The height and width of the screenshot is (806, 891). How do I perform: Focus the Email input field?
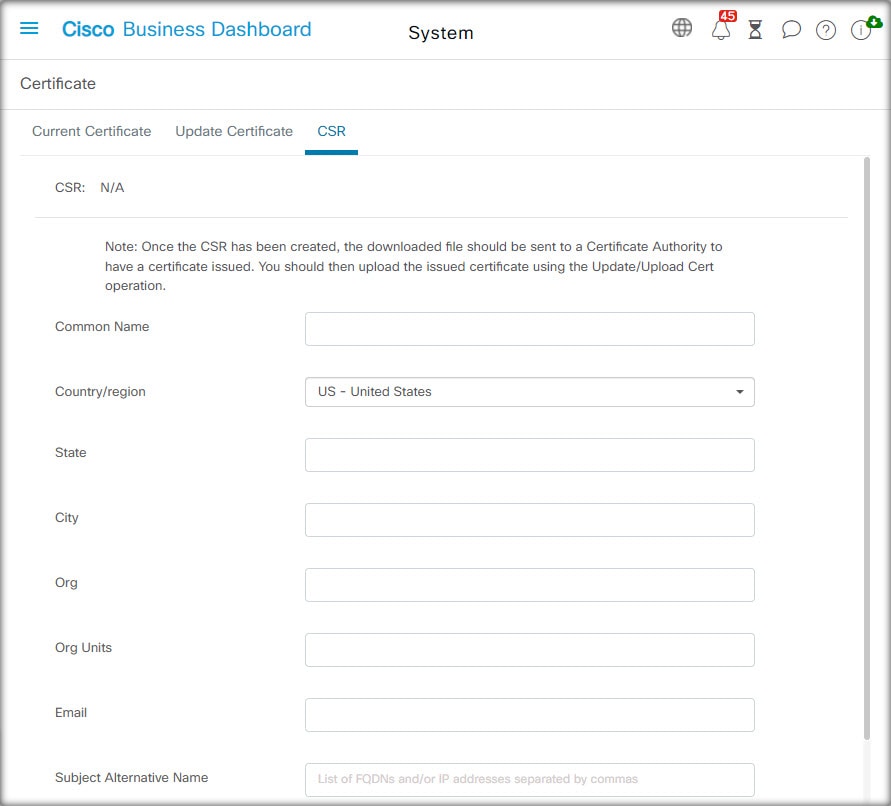click(x=529, y=714)
